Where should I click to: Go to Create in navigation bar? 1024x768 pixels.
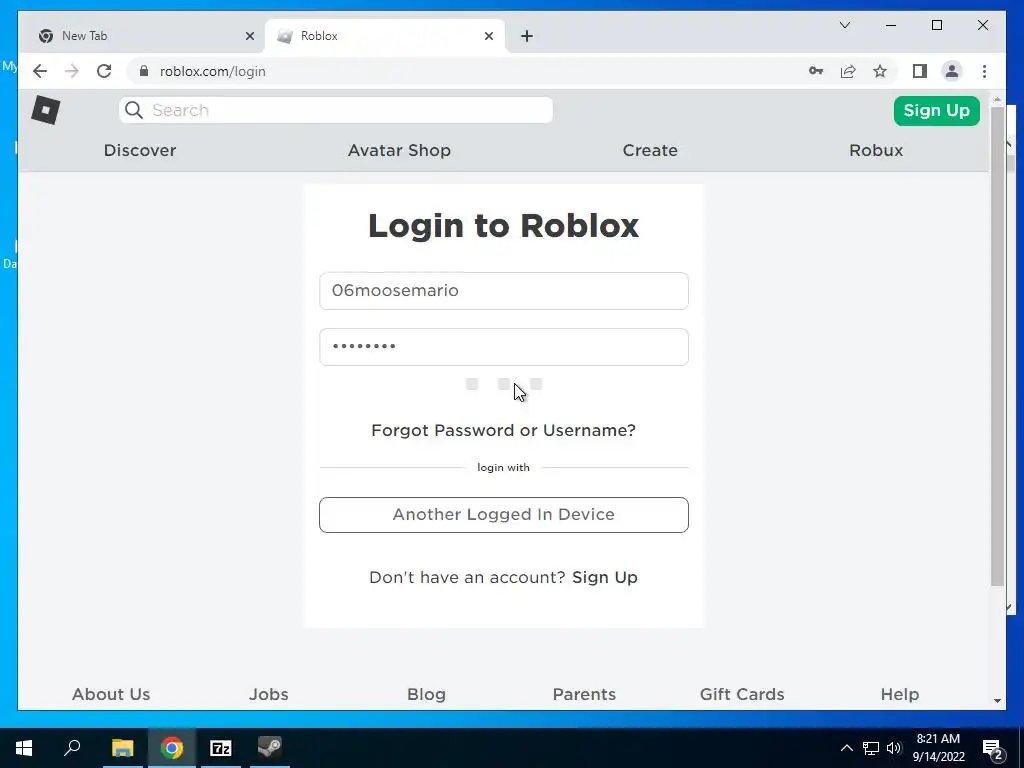click(x=650, y=150)
